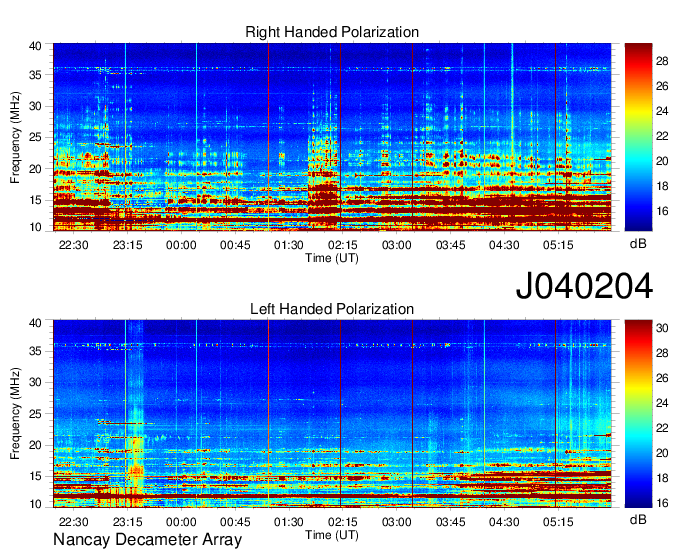The width and height of the screenshot is (680, 552).
Task: Click the '22:30' tick in the top panel
Action: pyautogui.click(x=73, y=245)
